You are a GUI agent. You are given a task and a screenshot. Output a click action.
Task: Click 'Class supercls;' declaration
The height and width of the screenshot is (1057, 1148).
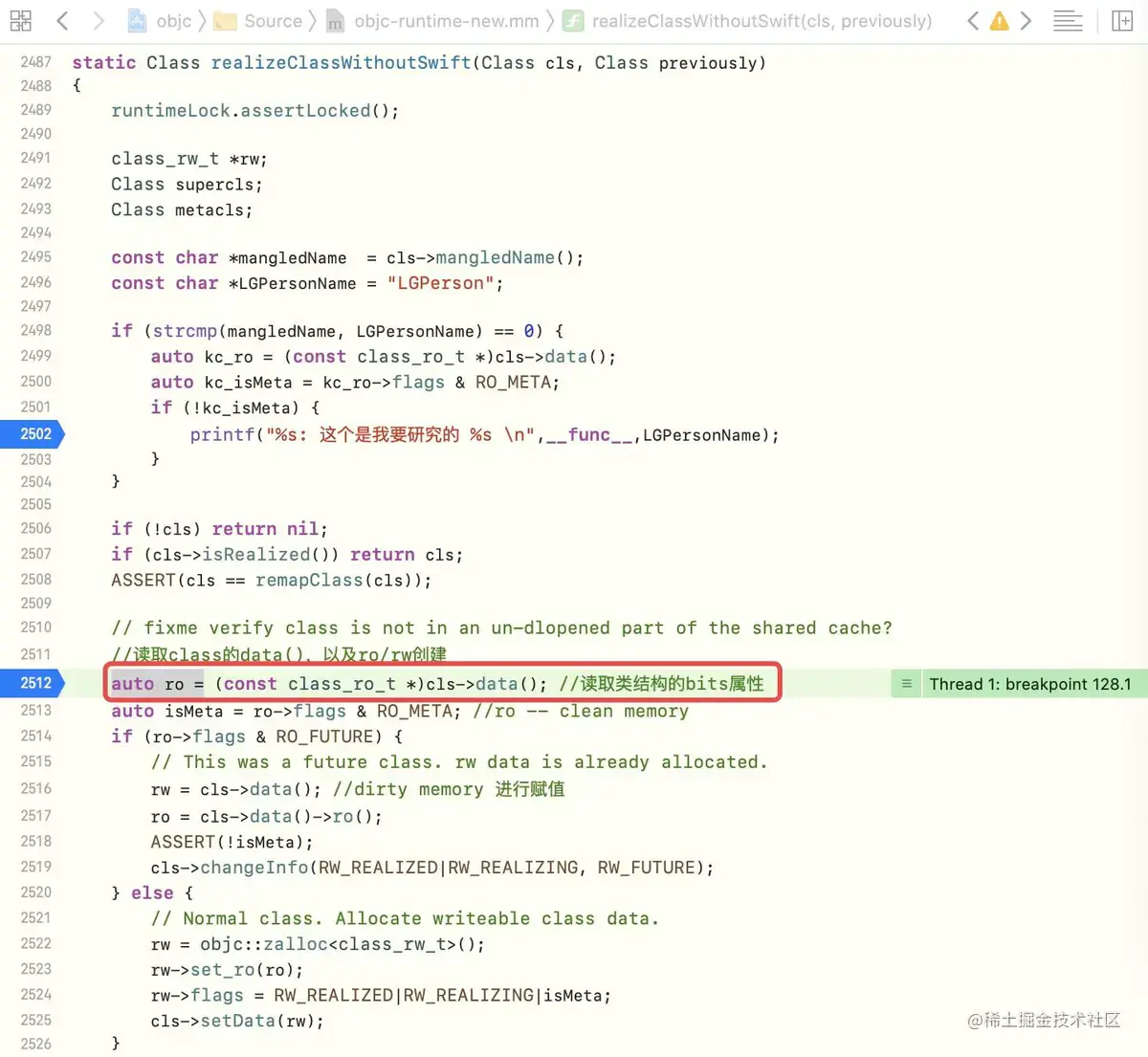(x=187, y=184)
